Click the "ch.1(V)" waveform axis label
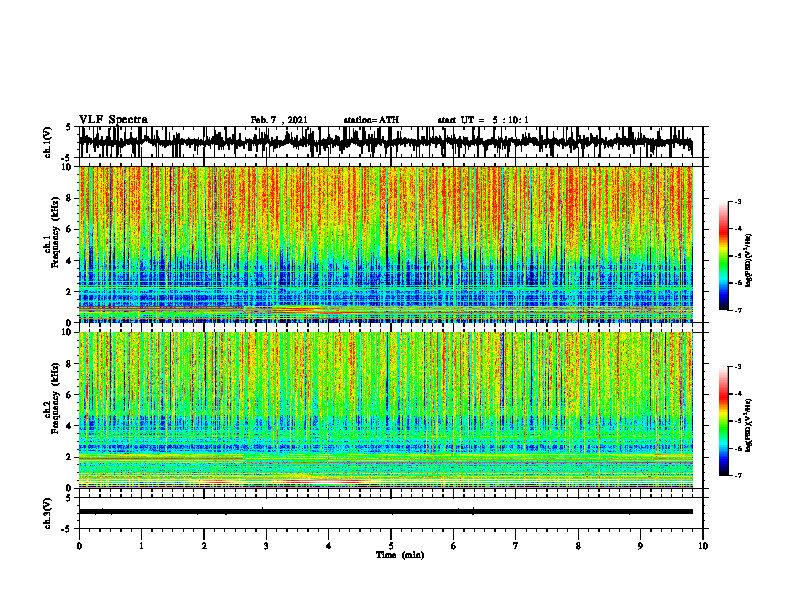This screenshot has height=612, width=792. (x=48, y=142)
